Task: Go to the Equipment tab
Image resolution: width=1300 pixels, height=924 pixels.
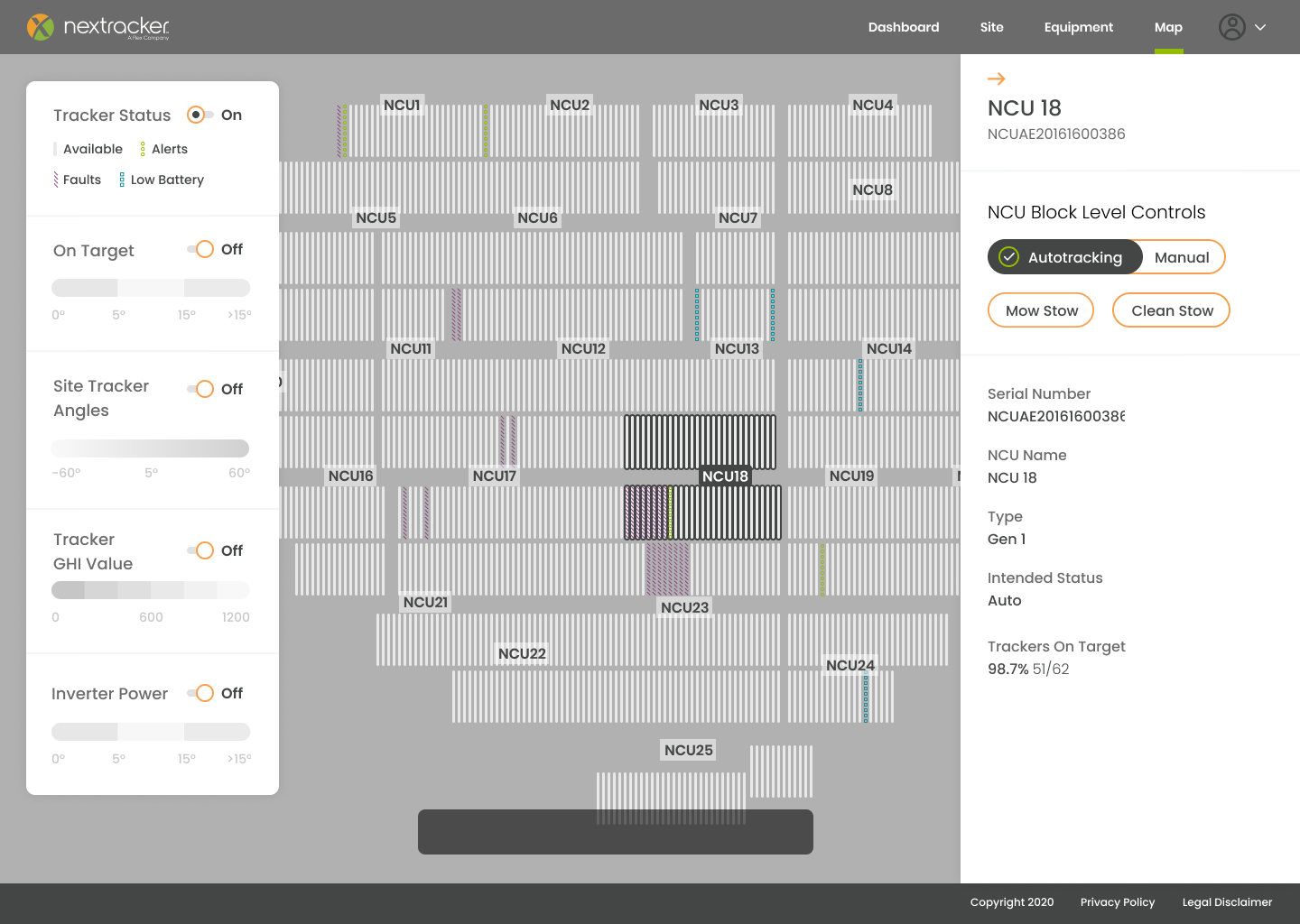Action: pyautogui.click(x=1078, y=27)
